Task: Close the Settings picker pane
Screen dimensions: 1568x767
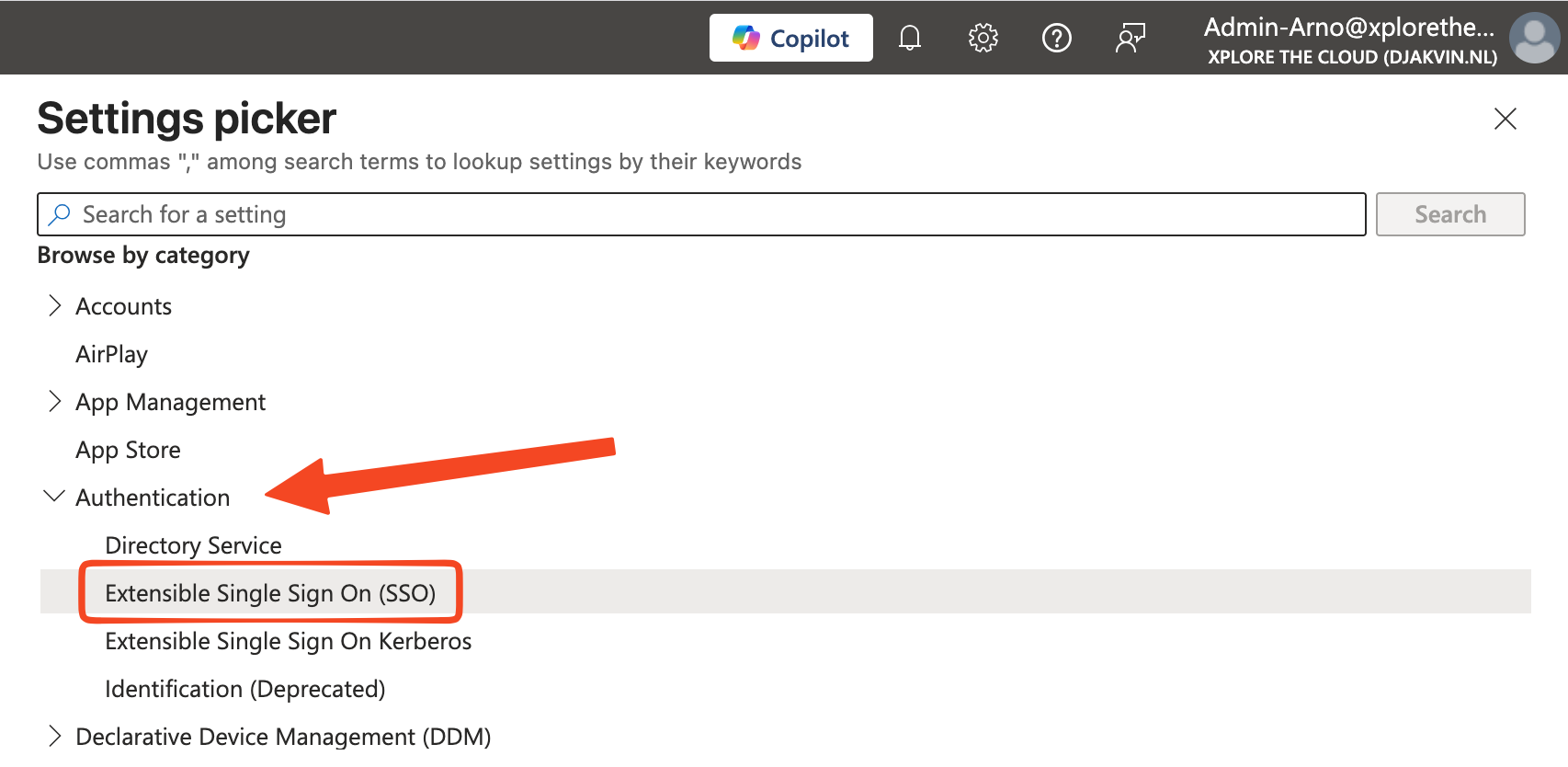Action: 1505,119
